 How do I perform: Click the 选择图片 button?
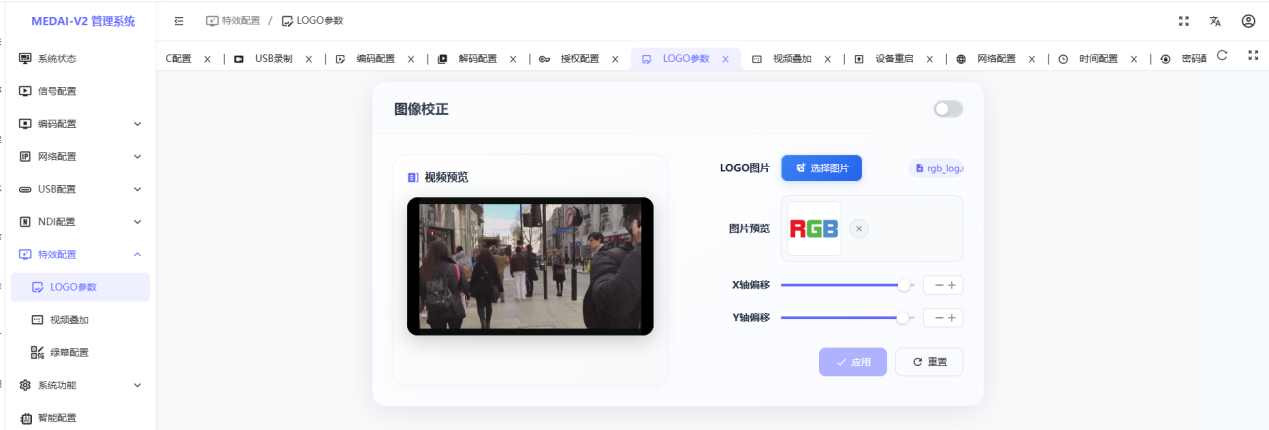click(x=821, y=168)
